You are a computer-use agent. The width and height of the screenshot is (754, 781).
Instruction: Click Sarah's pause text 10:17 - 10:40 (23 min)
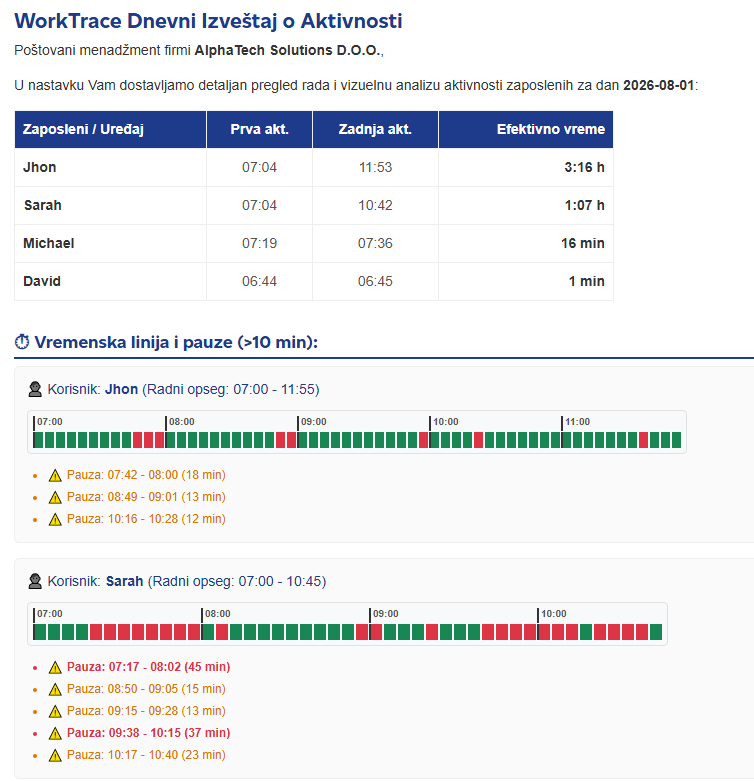146,755
